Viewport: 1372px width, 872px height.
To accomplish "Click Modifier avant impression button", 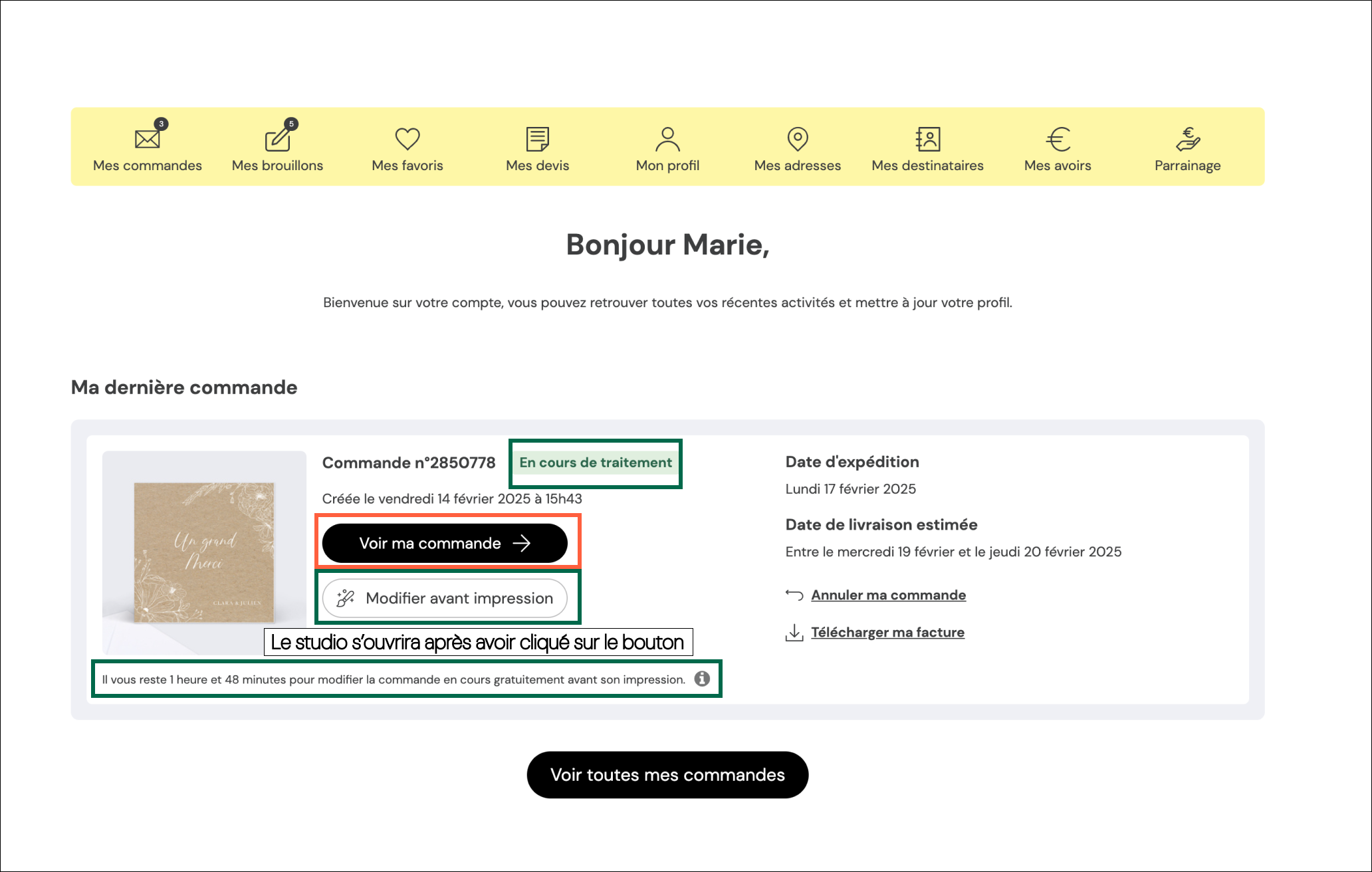I will point(445,598).
